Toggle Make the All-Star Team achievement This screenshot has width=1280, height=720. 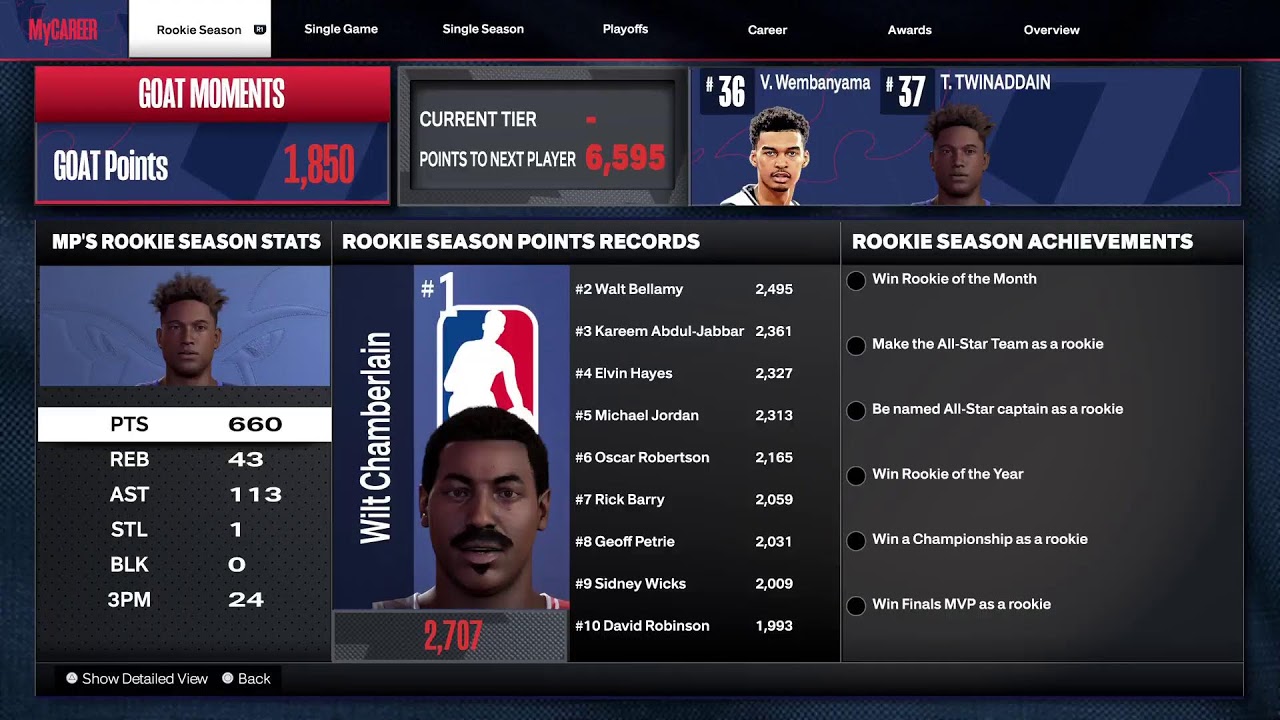[x=856, y=346]
